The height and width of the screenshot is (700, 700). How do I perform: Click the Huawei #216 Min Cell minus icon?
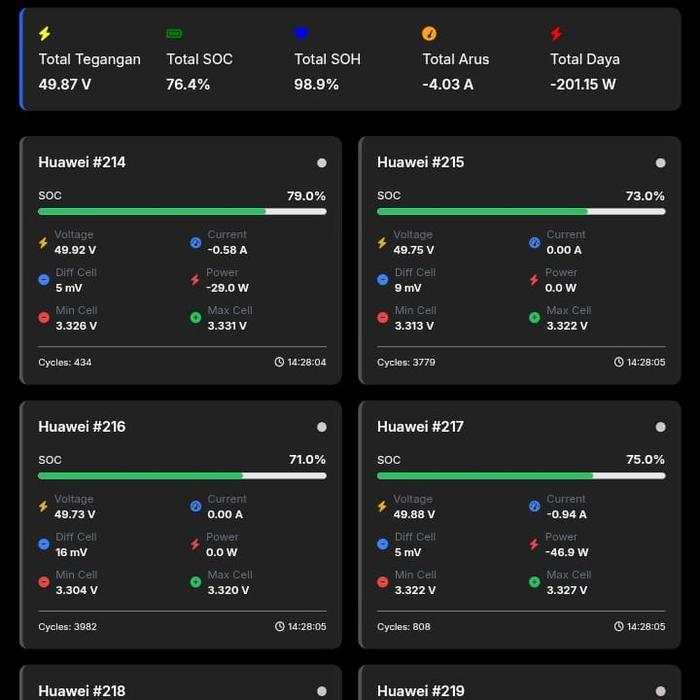coord(43,582)
